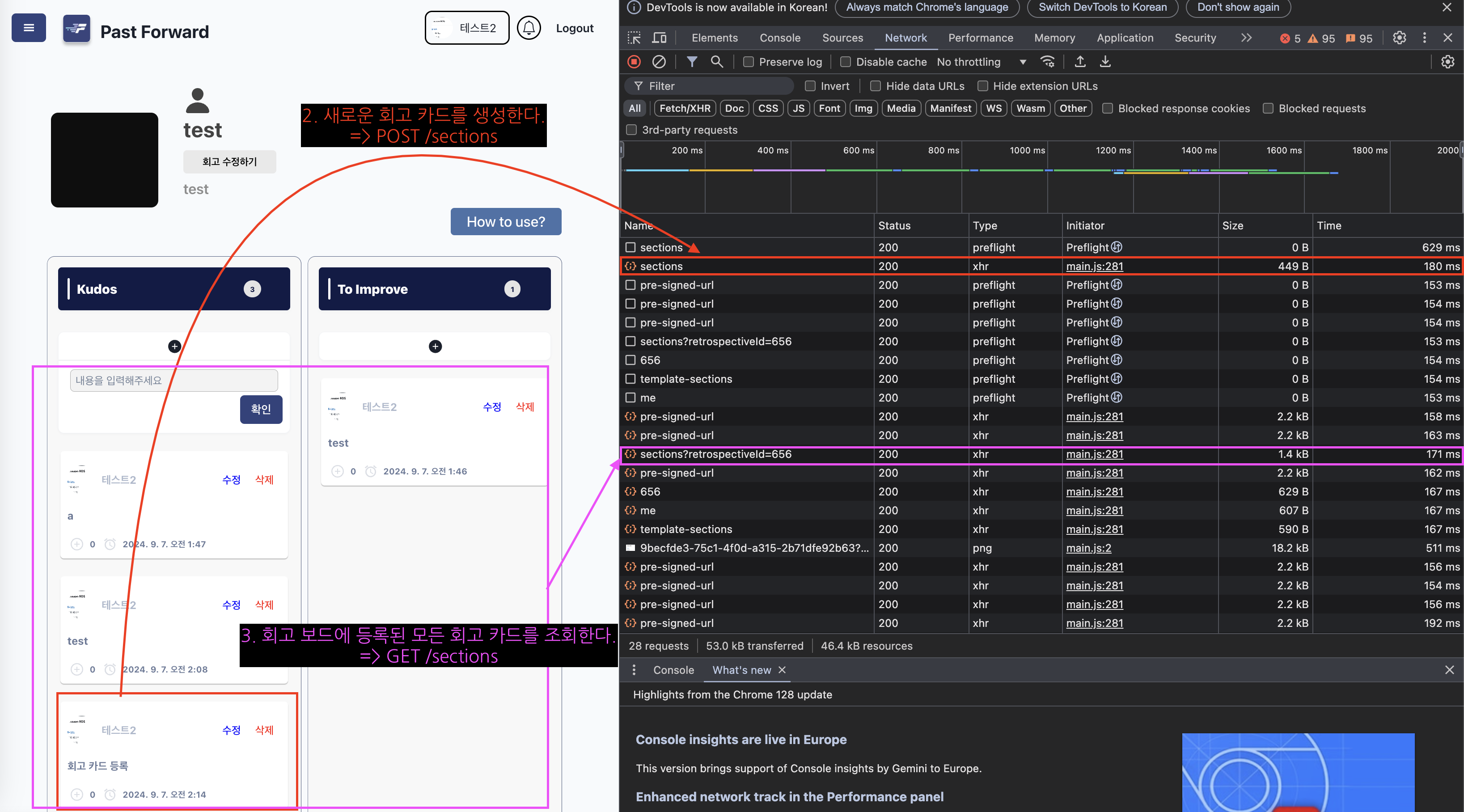Open the hamburger menu button

29,28
